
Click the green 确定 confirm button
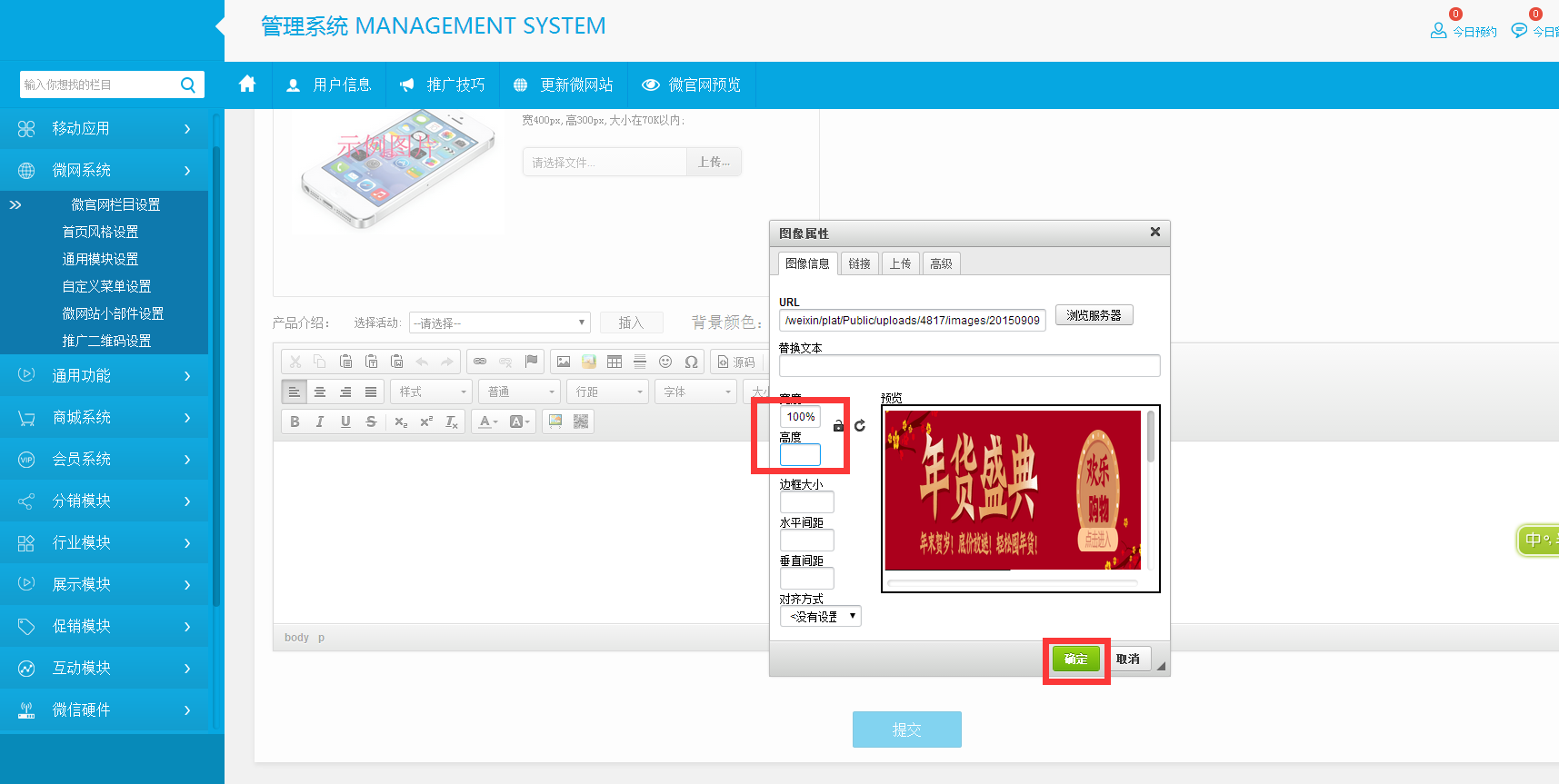(x=1075, y=659)
